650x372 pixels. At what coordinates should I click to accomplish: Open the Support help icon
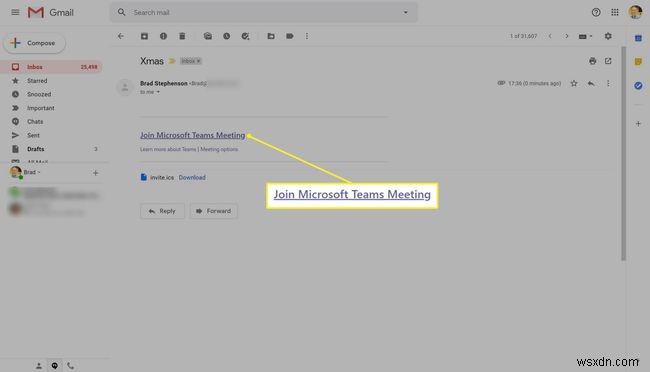596,12
